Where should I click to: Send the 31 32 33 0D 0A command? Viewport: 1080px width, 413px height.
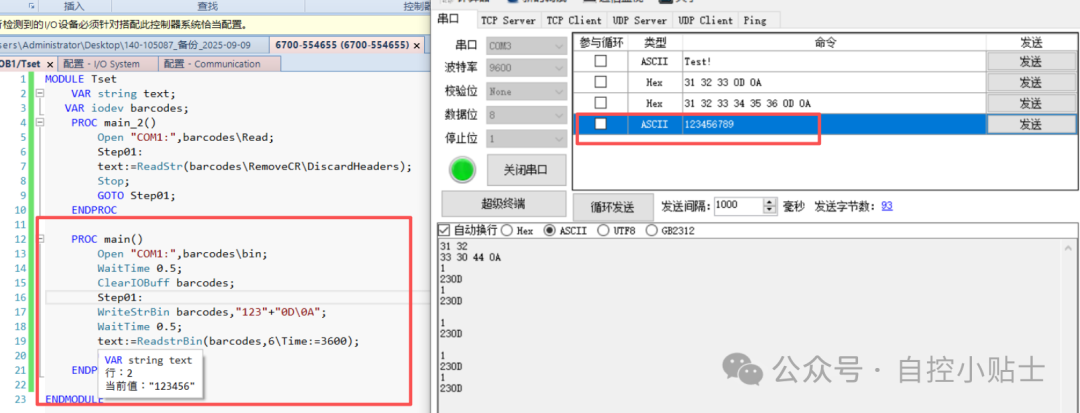coord(1030,82)
